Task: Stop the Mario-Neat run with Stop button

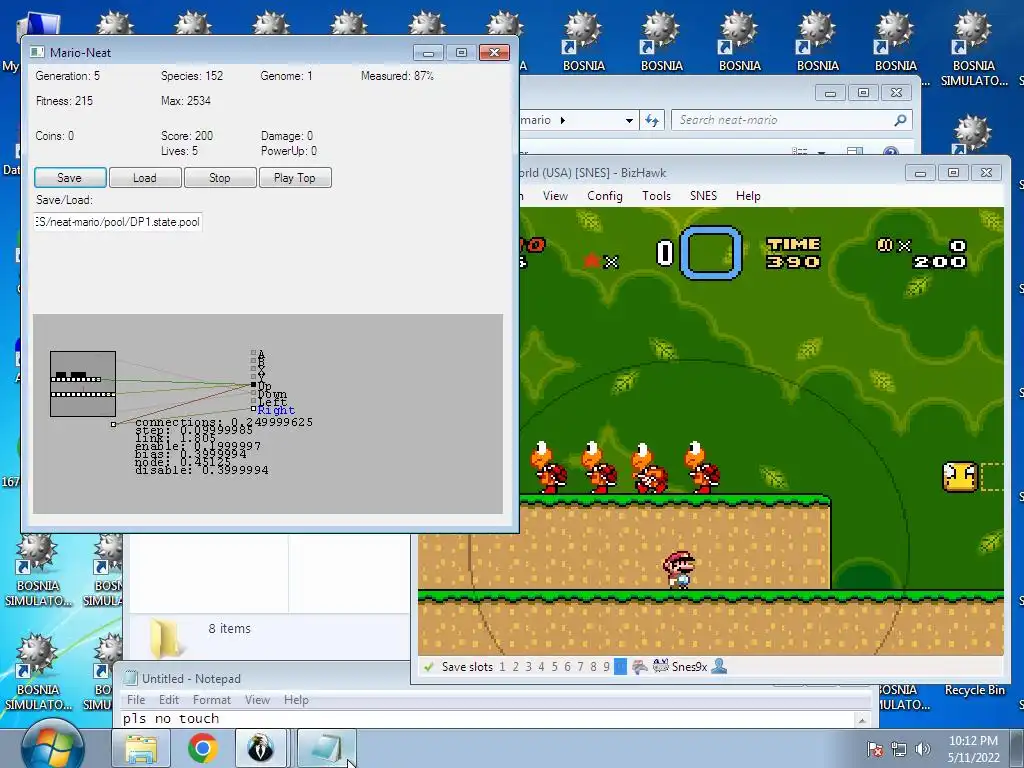Action: coord(219,178)
